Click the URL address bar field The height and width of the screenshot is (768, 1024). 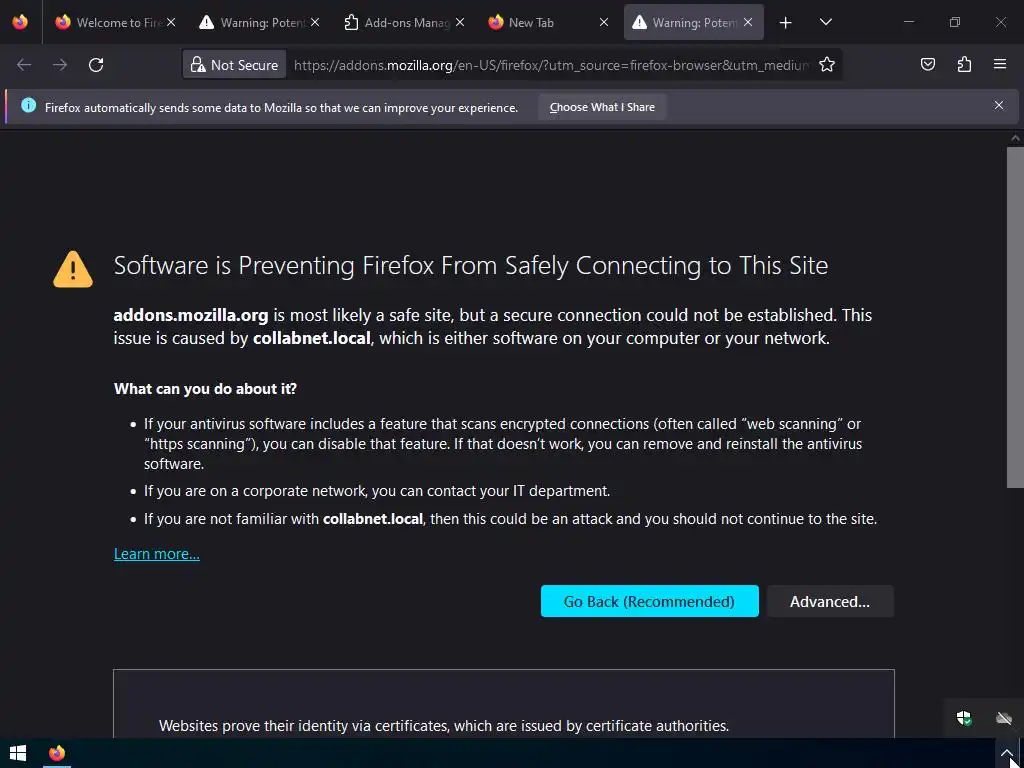550,65
